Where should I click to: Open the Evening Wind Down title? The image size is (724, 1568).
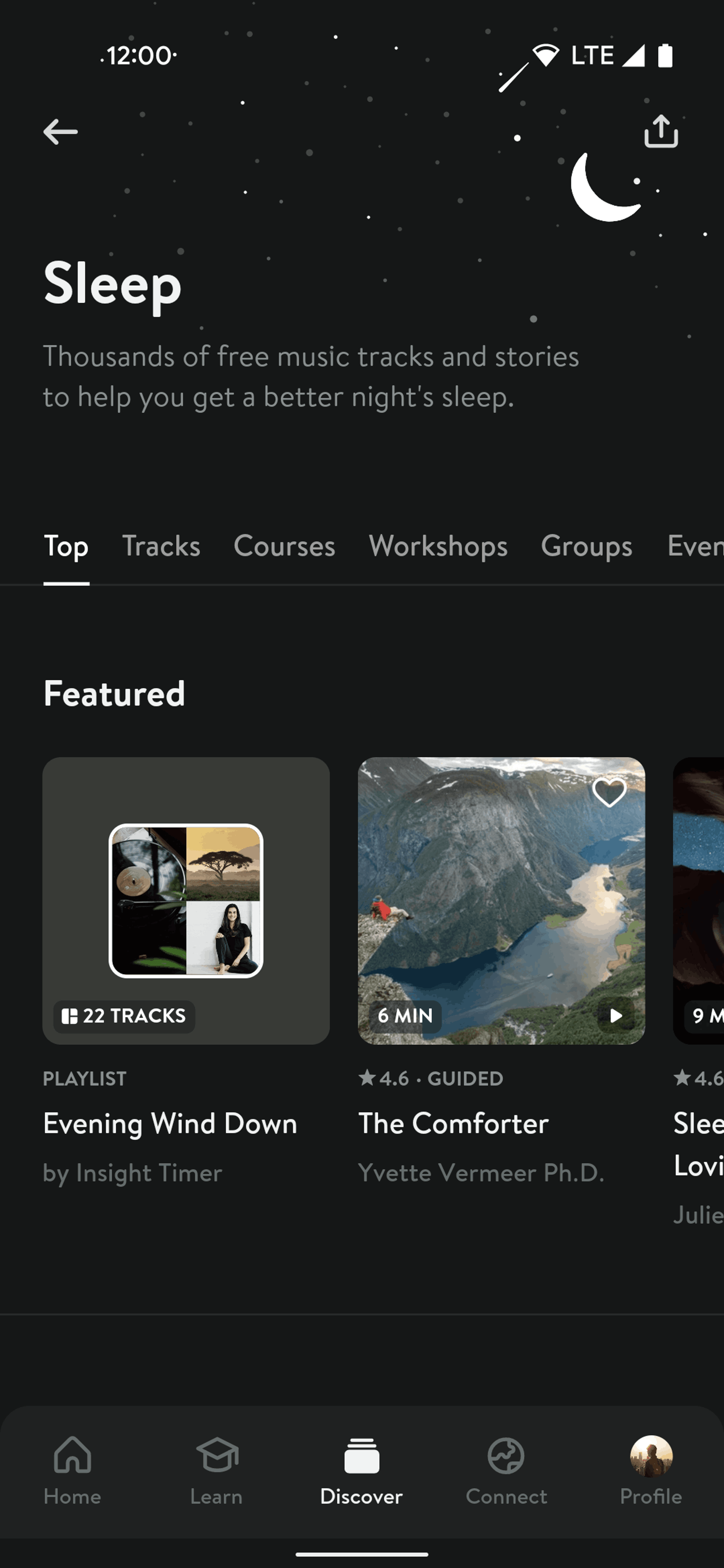pyautogui.click(x=170, y=1123)
